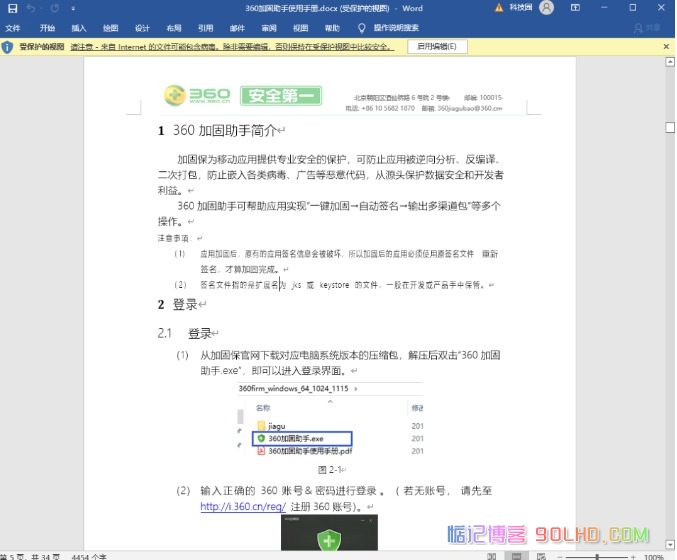
Task: Click the 操作说明搜索 search box
Action: click(x=396, y=28)
